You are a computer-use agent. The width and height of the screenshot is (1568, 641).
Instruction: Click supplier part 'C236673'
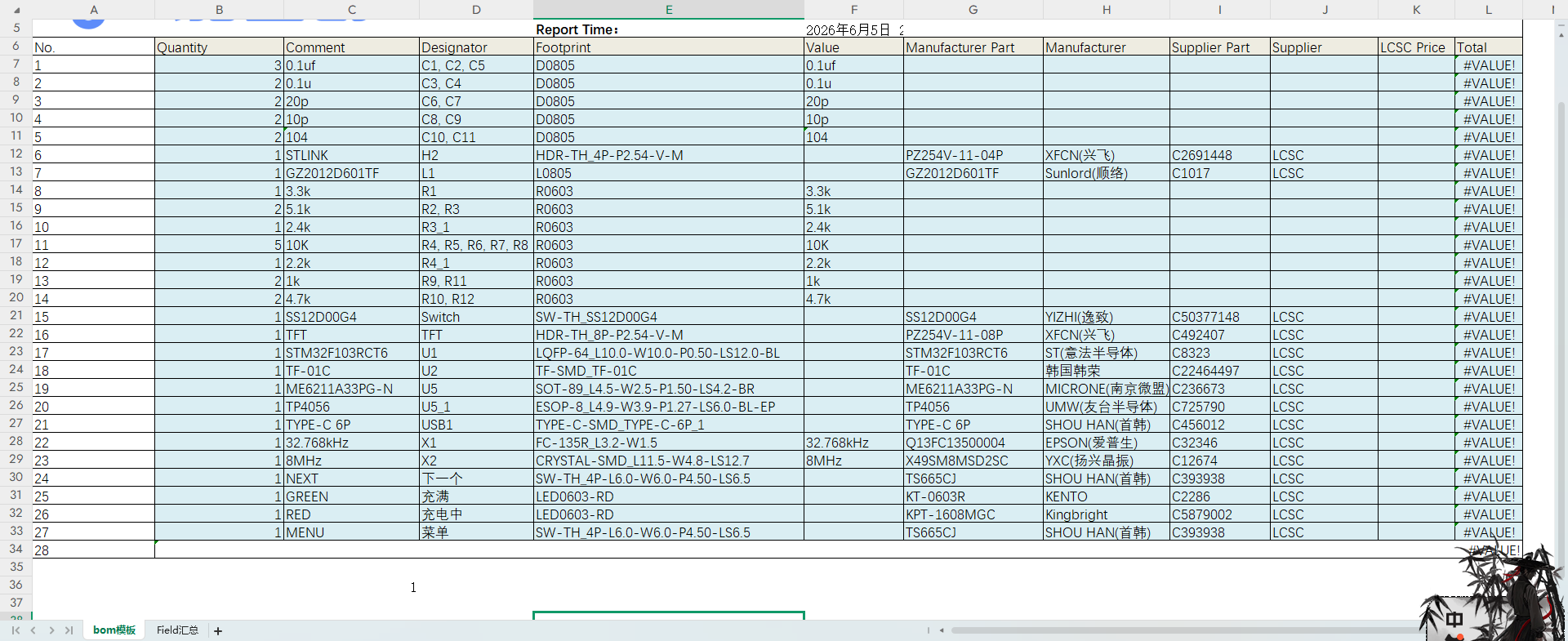pos(1220,389)
